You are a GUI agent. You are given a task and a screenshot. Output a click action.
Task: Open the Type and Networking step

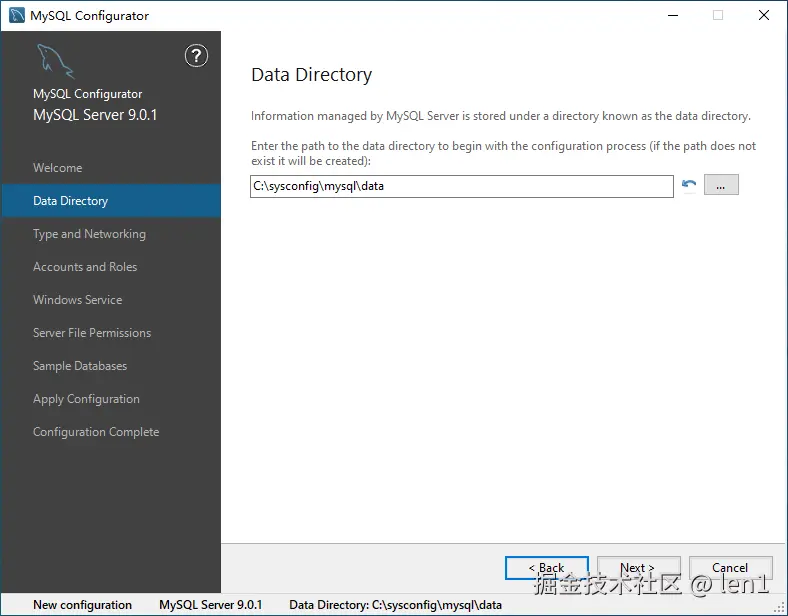[x=89, y=234]
